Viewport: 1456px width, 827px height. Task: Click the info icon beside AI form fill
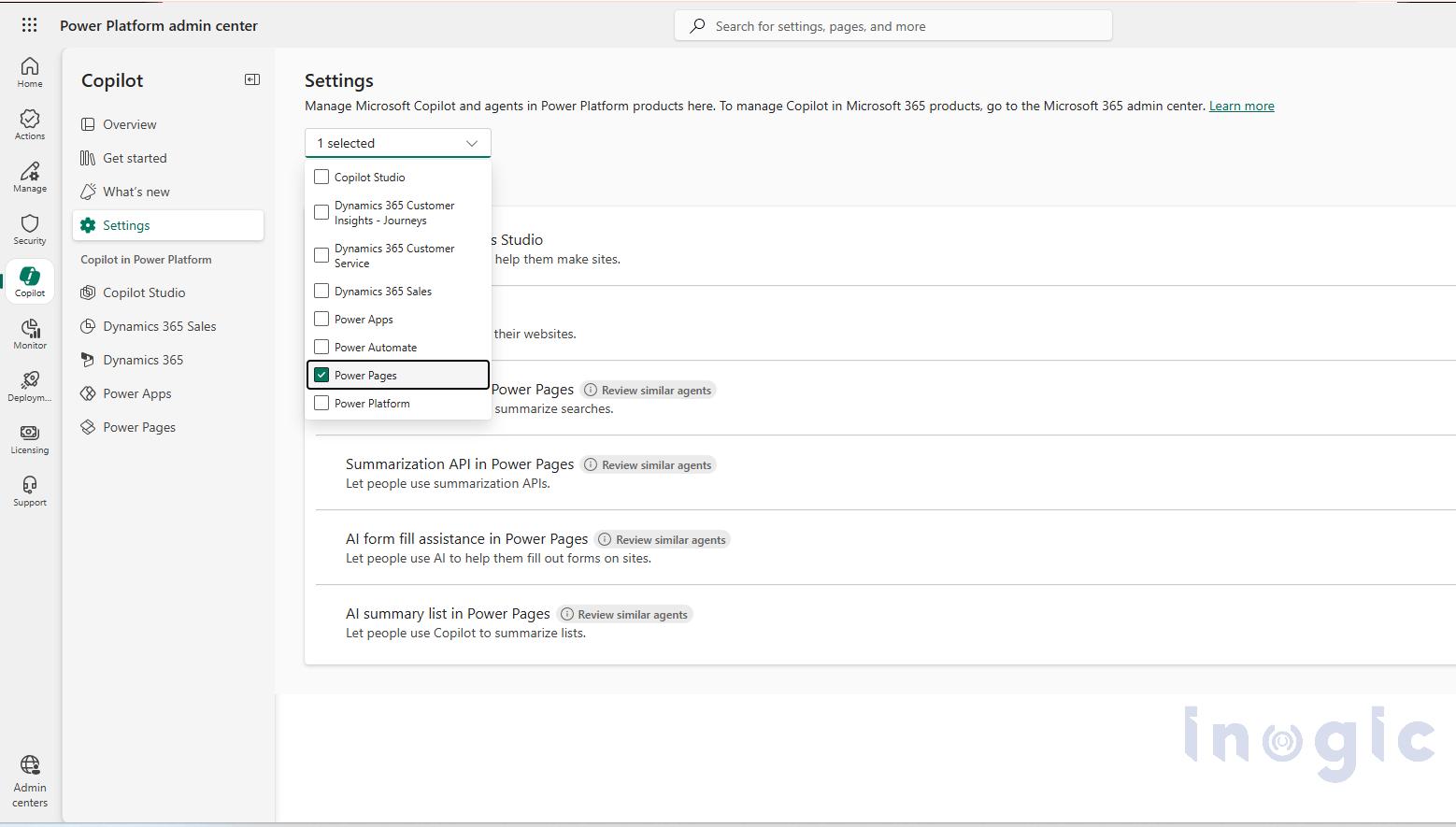[605, 539]
